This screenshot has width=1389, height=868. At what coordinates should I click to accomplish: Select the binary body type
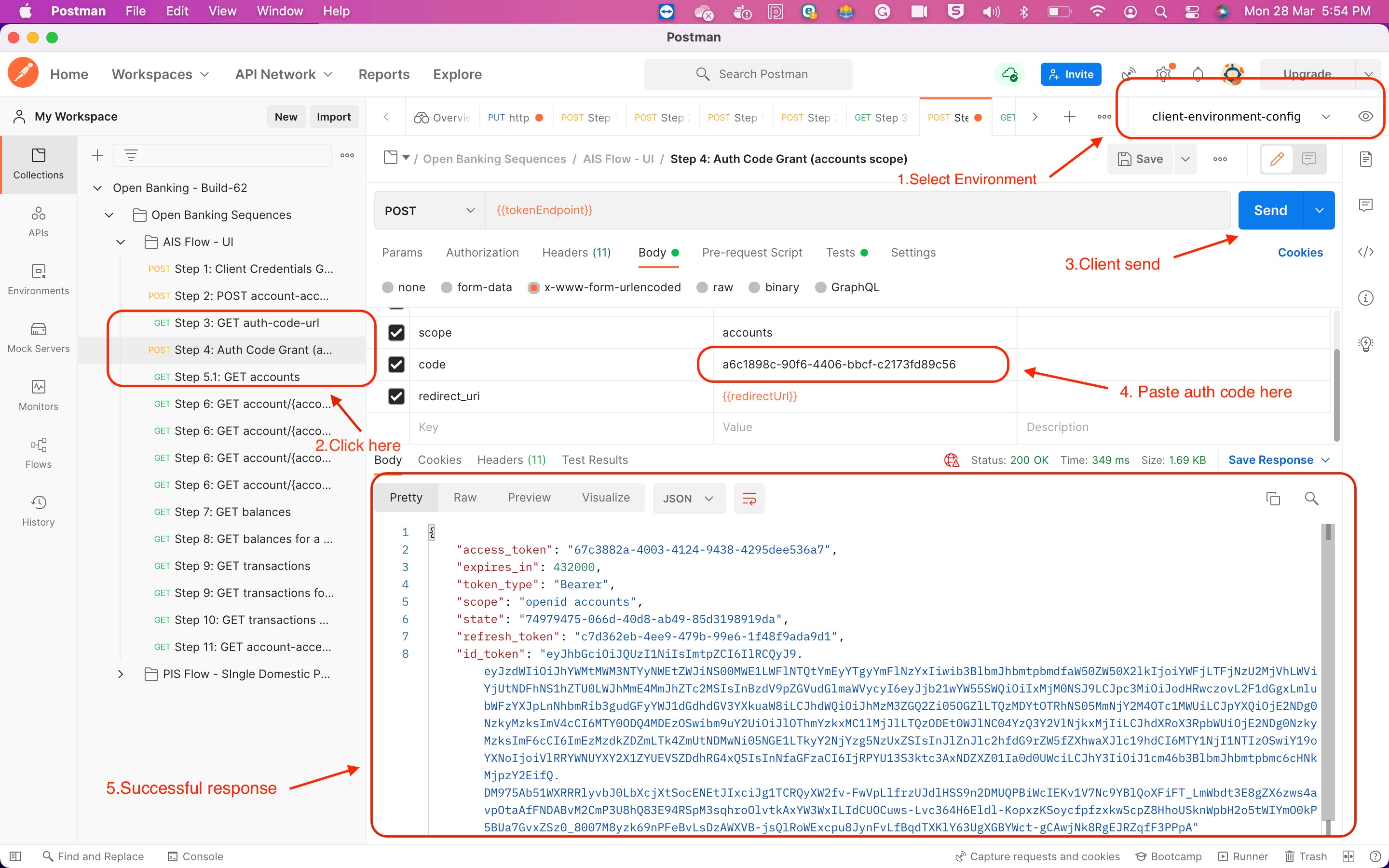[x=755, y=287]
